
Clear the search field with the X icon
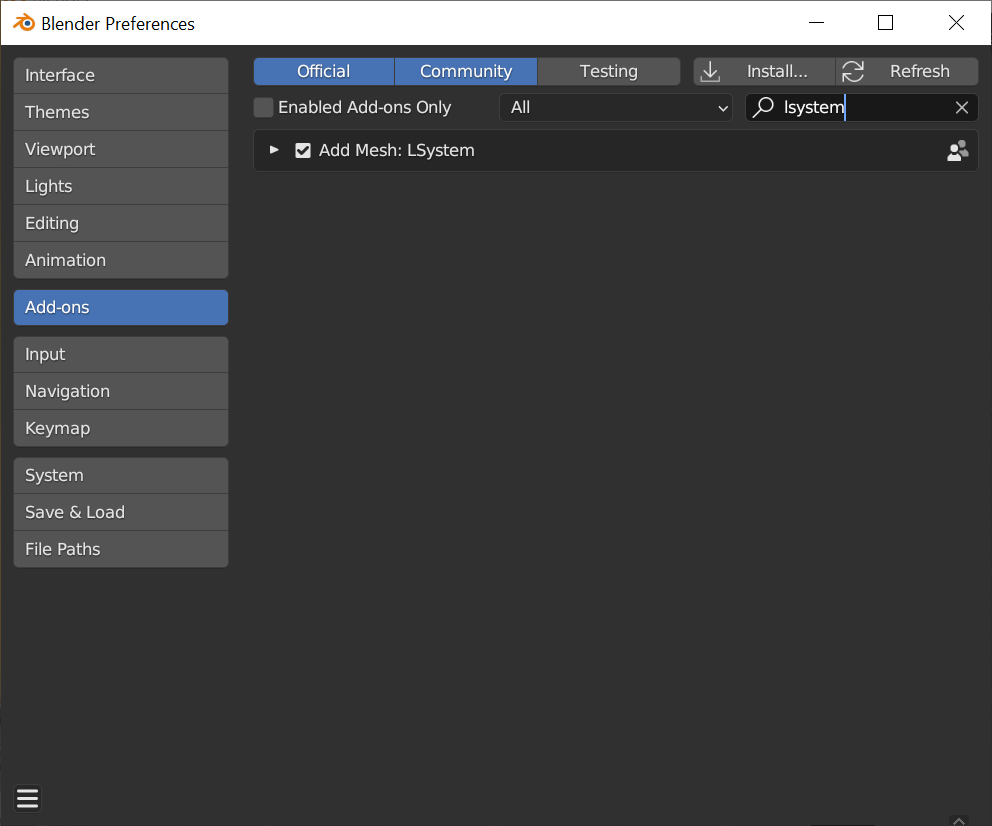pos(961,107)
